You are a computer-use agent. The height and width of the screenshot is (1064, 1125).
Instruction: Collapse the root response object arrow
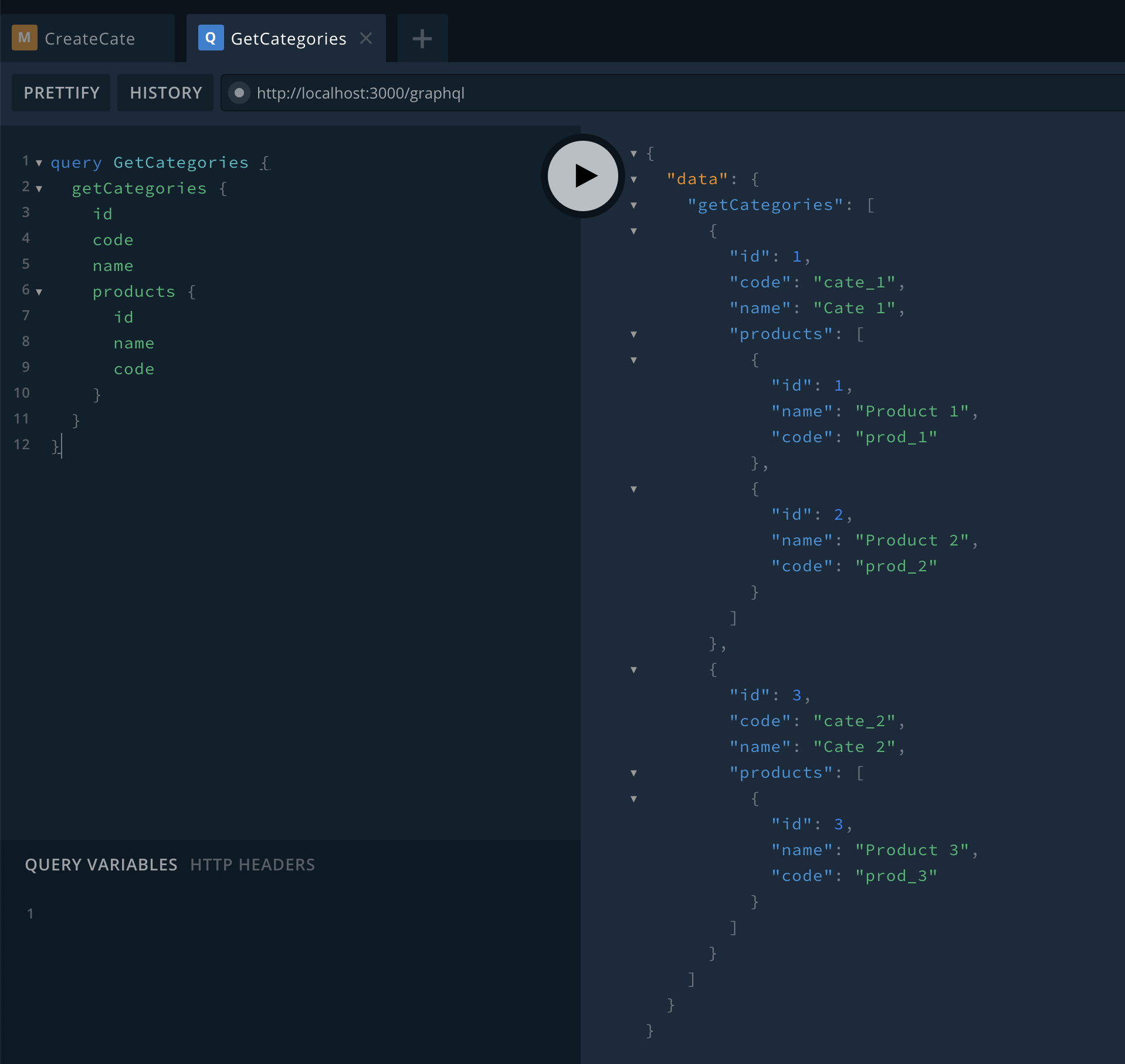click(x=633, y=154)
